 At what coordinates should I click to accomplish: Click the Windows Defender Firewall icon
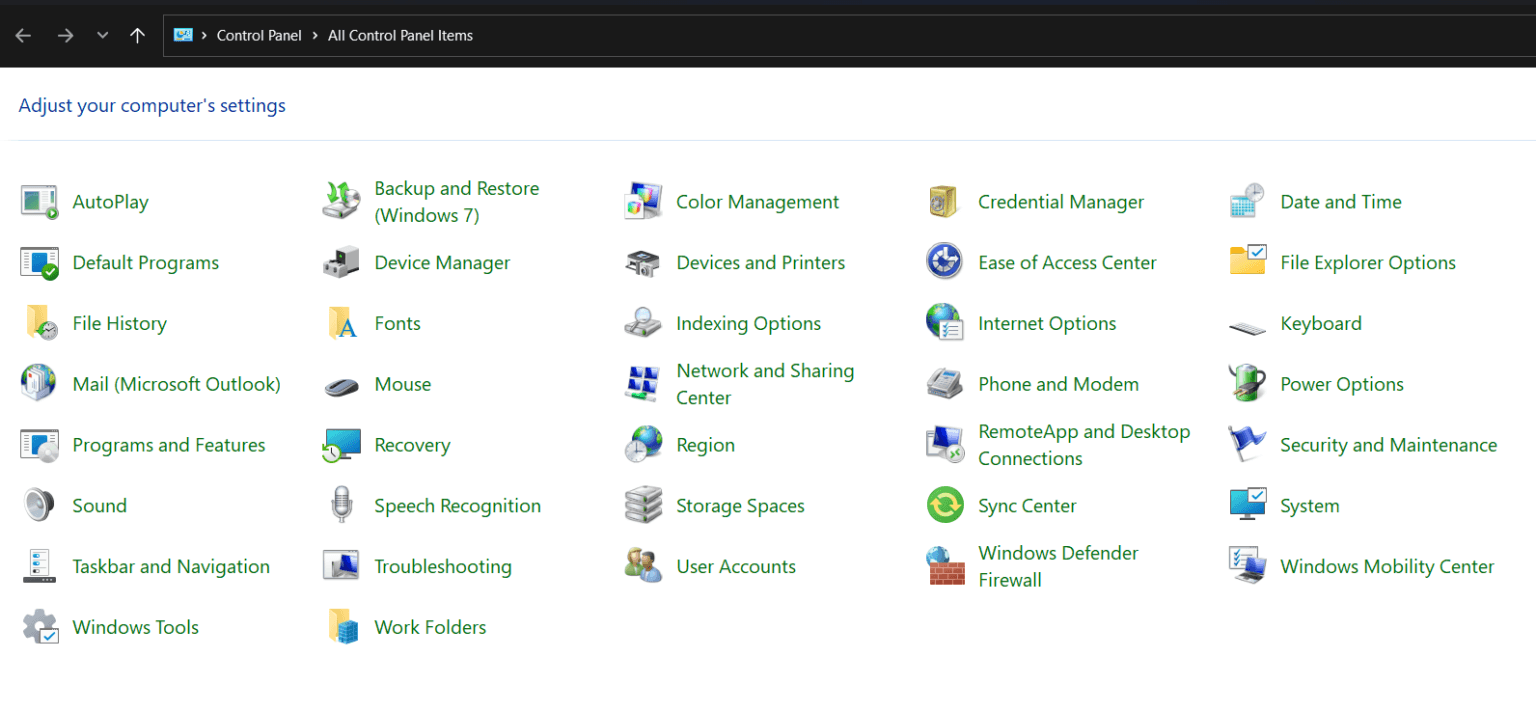(x=944, y=567)
